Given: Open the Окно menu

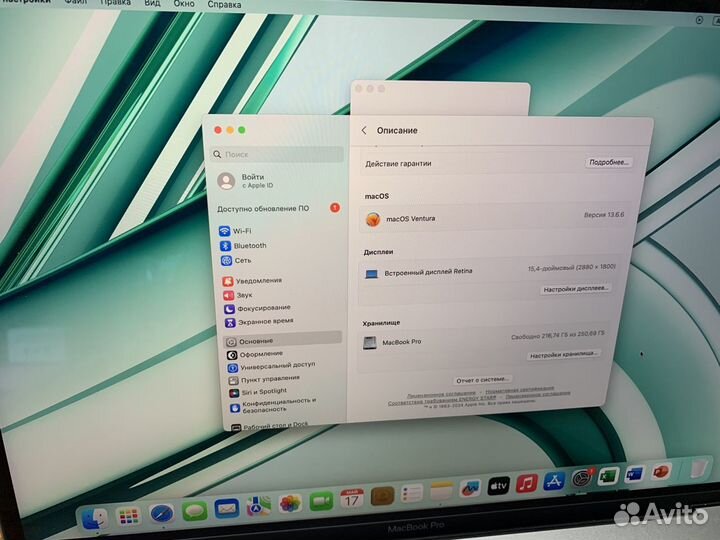Looking at the screenshot, I should tap(184, 4).
